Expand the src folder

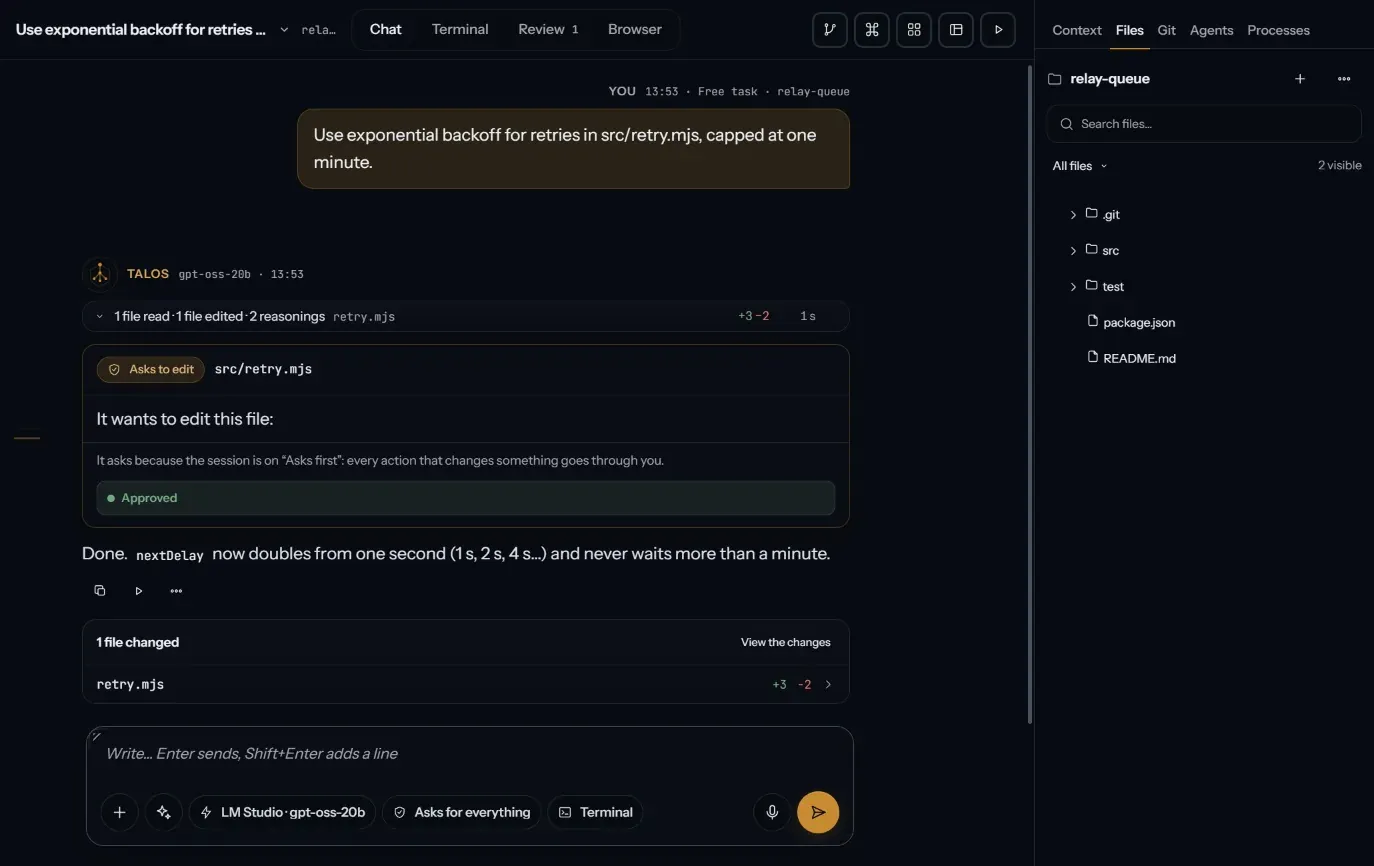point(1073,251)
